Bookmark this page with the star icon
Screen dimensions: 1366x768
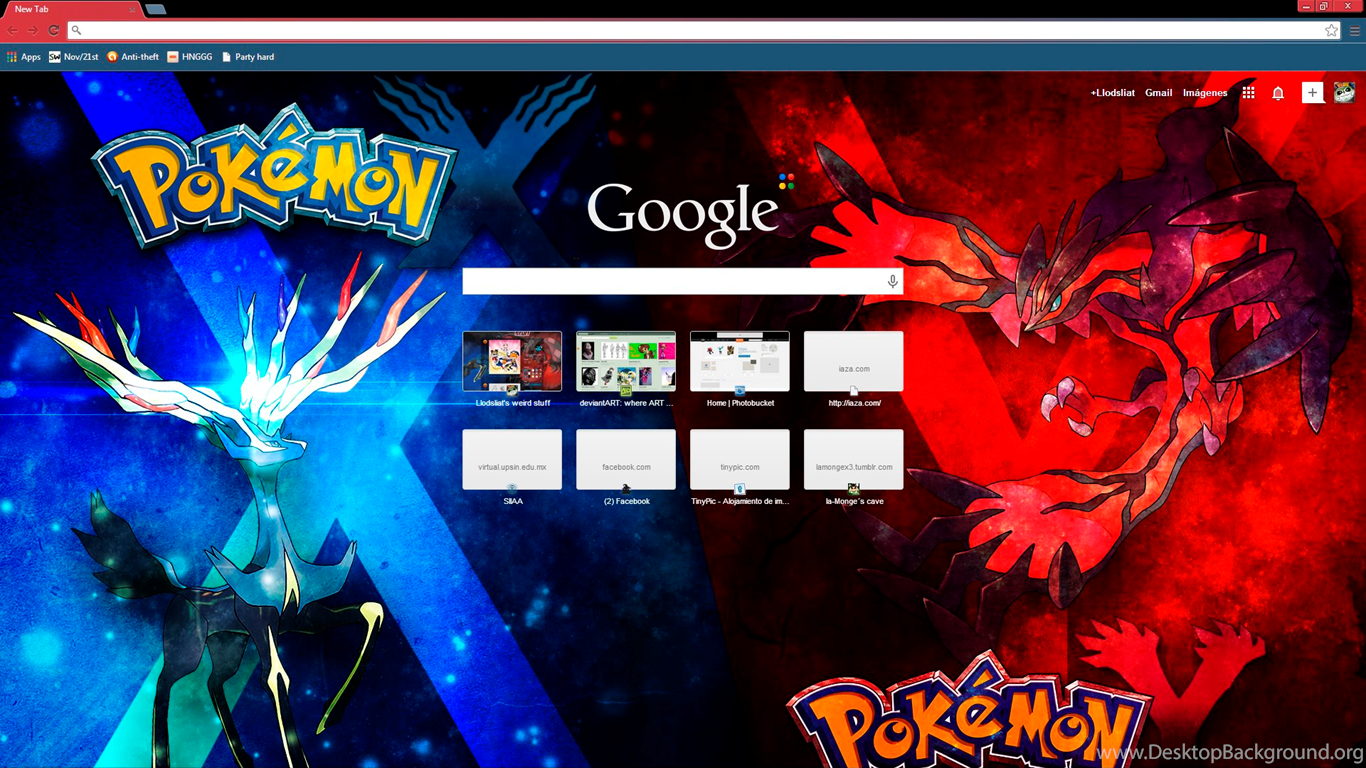pyautogui.click(x=1331, y=31)
